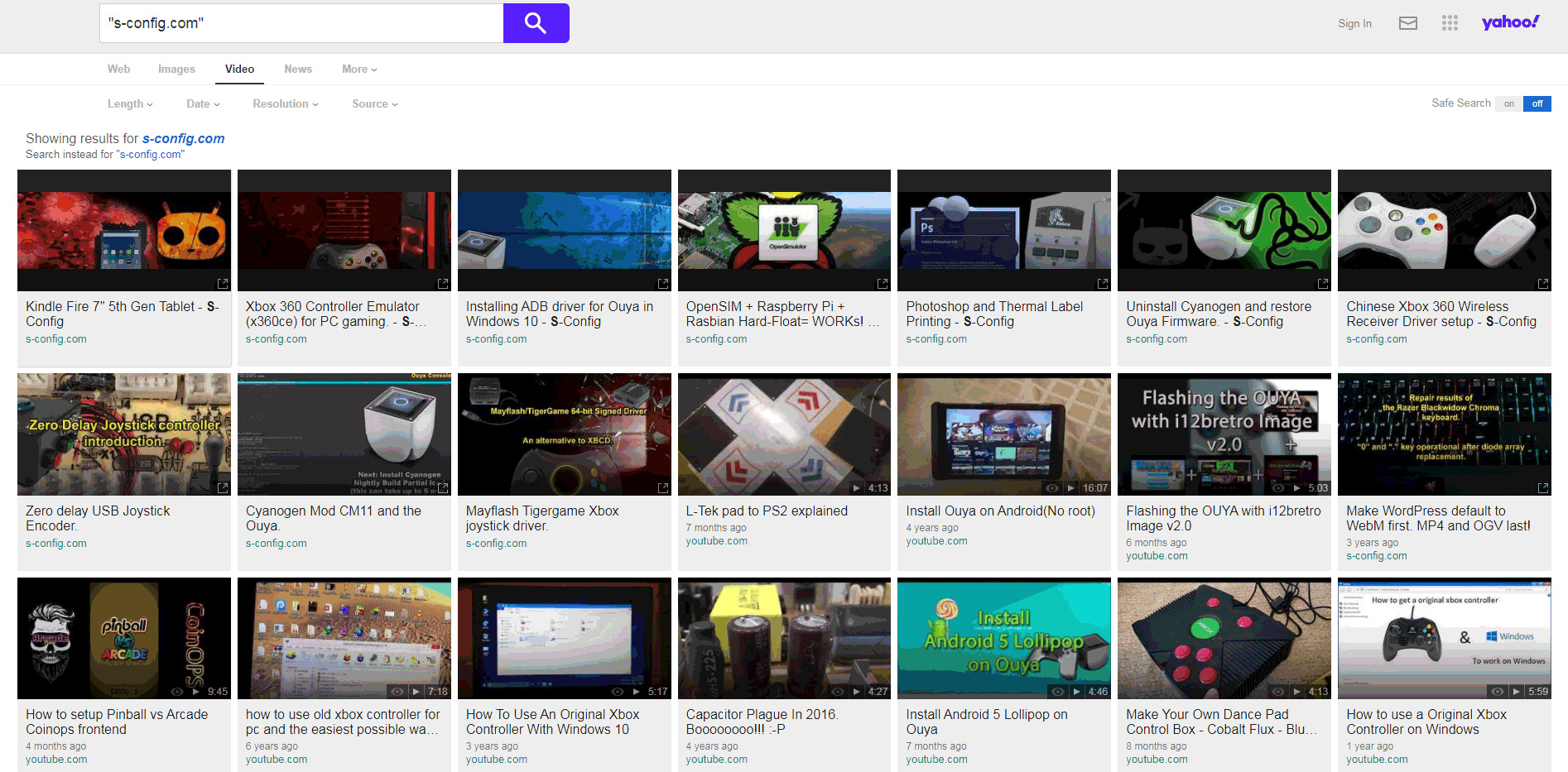1568x772 pixels.
Task: Open external link icon on Mayflash Tigergame thumbnail
Action: [663, 488]
